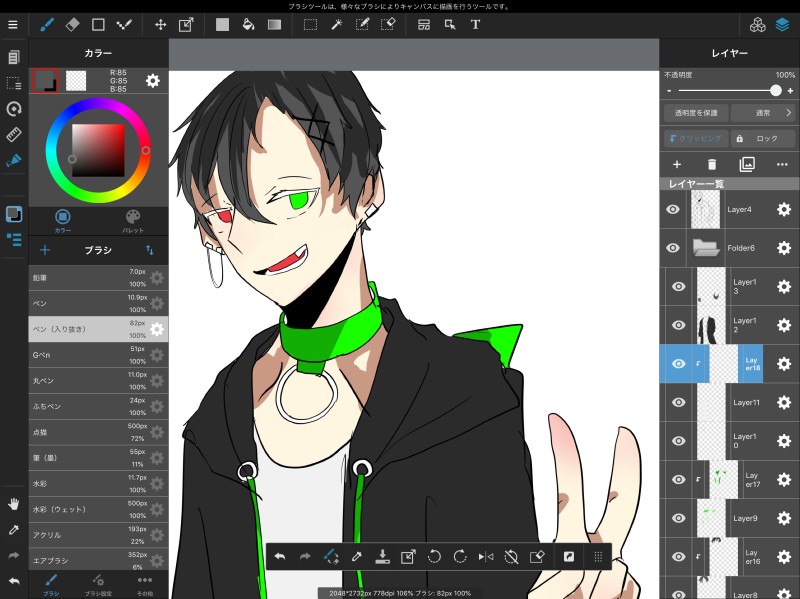This screenshot has height=599, width=800.
Task: Click undo arrow in left sidebar
Action: coord(14,581)
